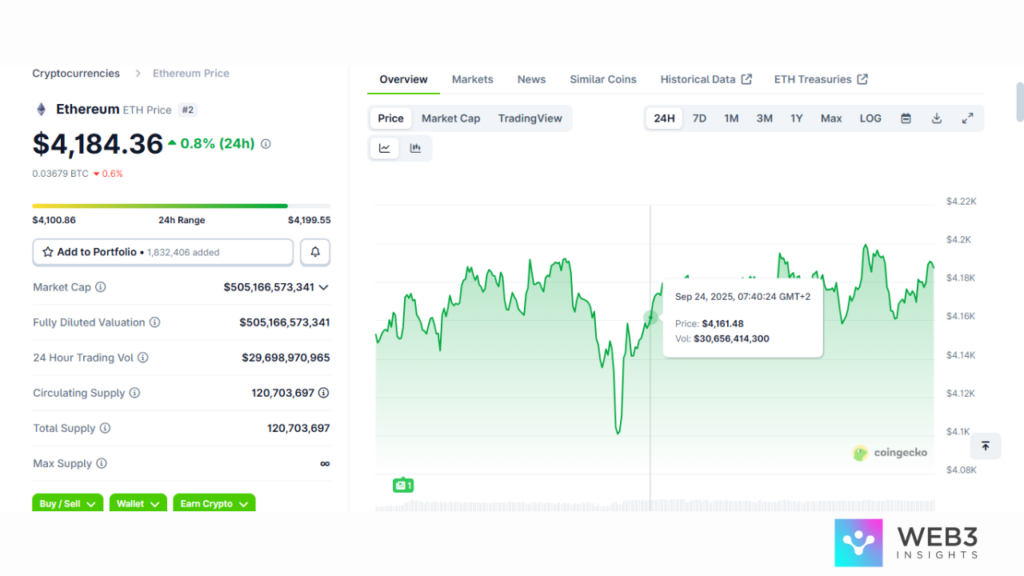
Task: Set chart range to 1M
Action: point(731,118)
